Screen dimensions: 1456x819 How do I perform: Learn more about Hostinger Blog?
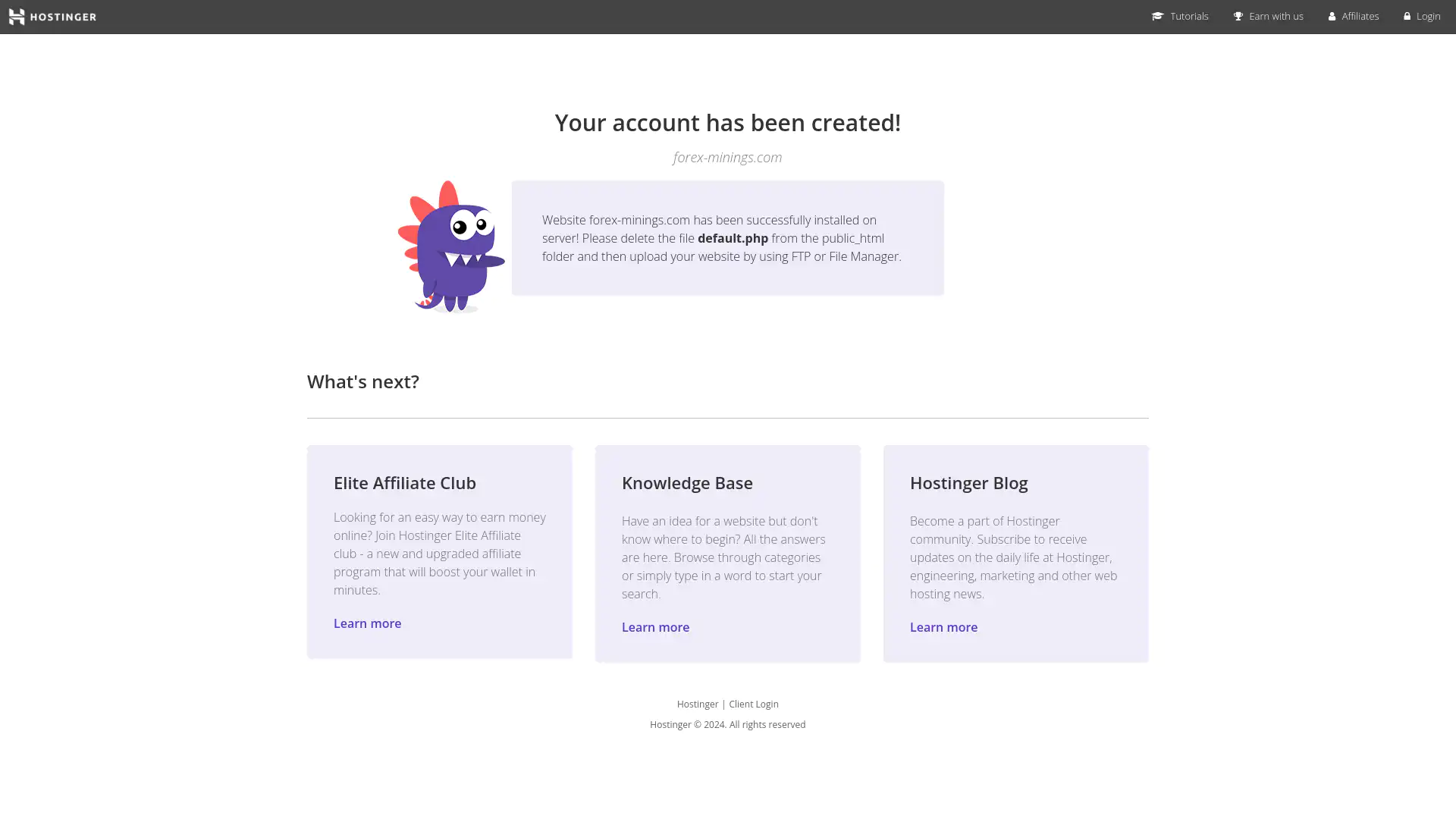point(943,627)
